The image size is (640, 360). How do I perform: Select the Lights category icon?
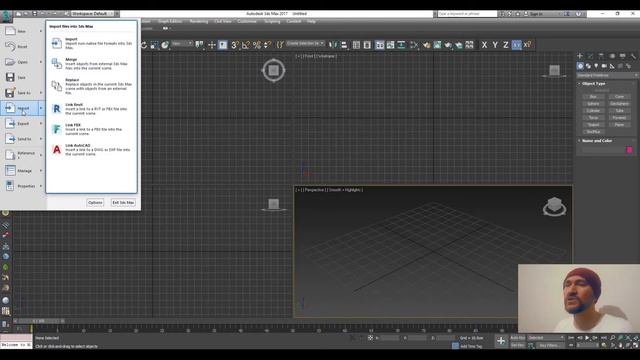tap(596, 66)
